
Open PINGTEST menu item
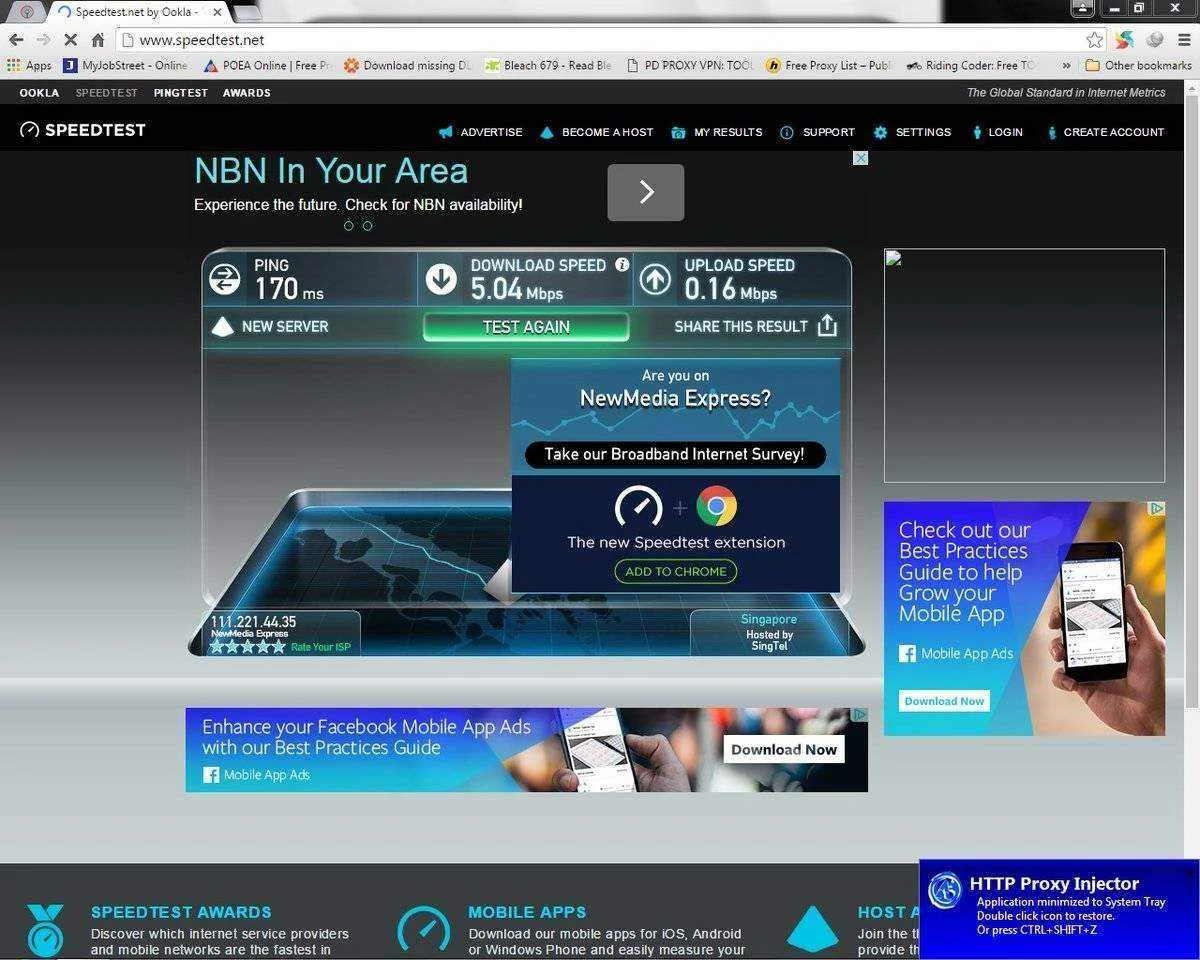(180, 93)
